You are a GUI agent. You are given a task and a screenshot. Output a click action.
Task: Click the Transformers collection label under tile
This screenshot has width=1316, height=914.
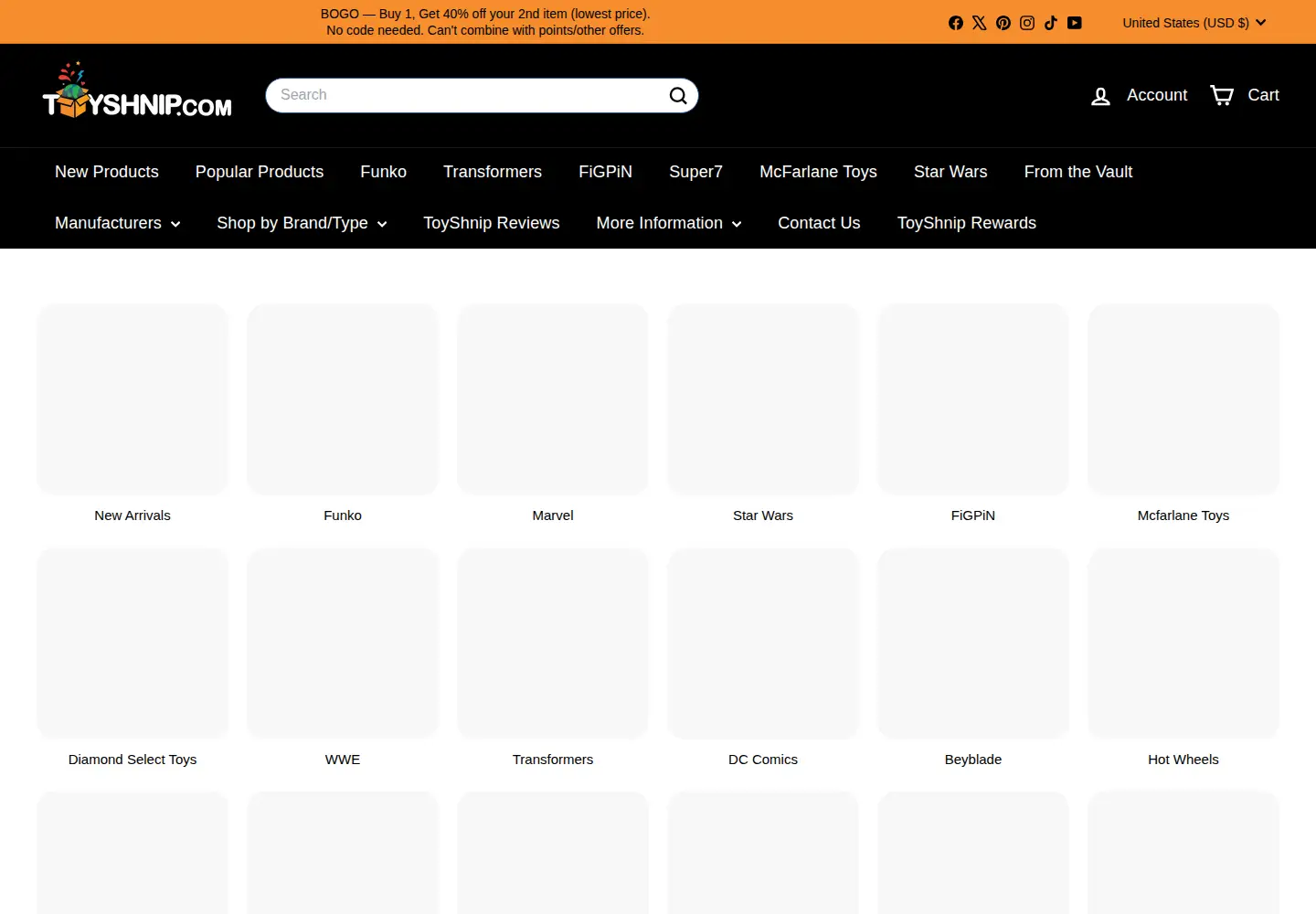click(x=553, y=760)
